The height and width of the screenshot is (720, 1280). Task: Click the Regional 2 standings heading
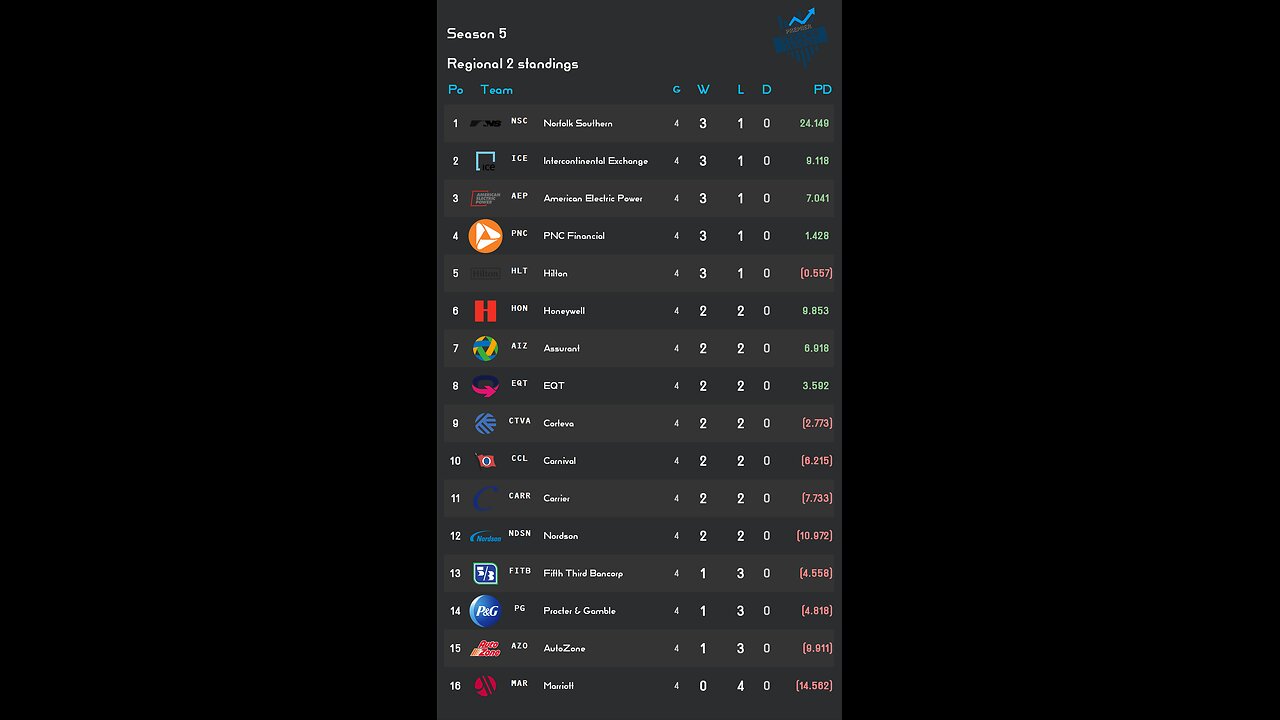[x=512, y=64]
